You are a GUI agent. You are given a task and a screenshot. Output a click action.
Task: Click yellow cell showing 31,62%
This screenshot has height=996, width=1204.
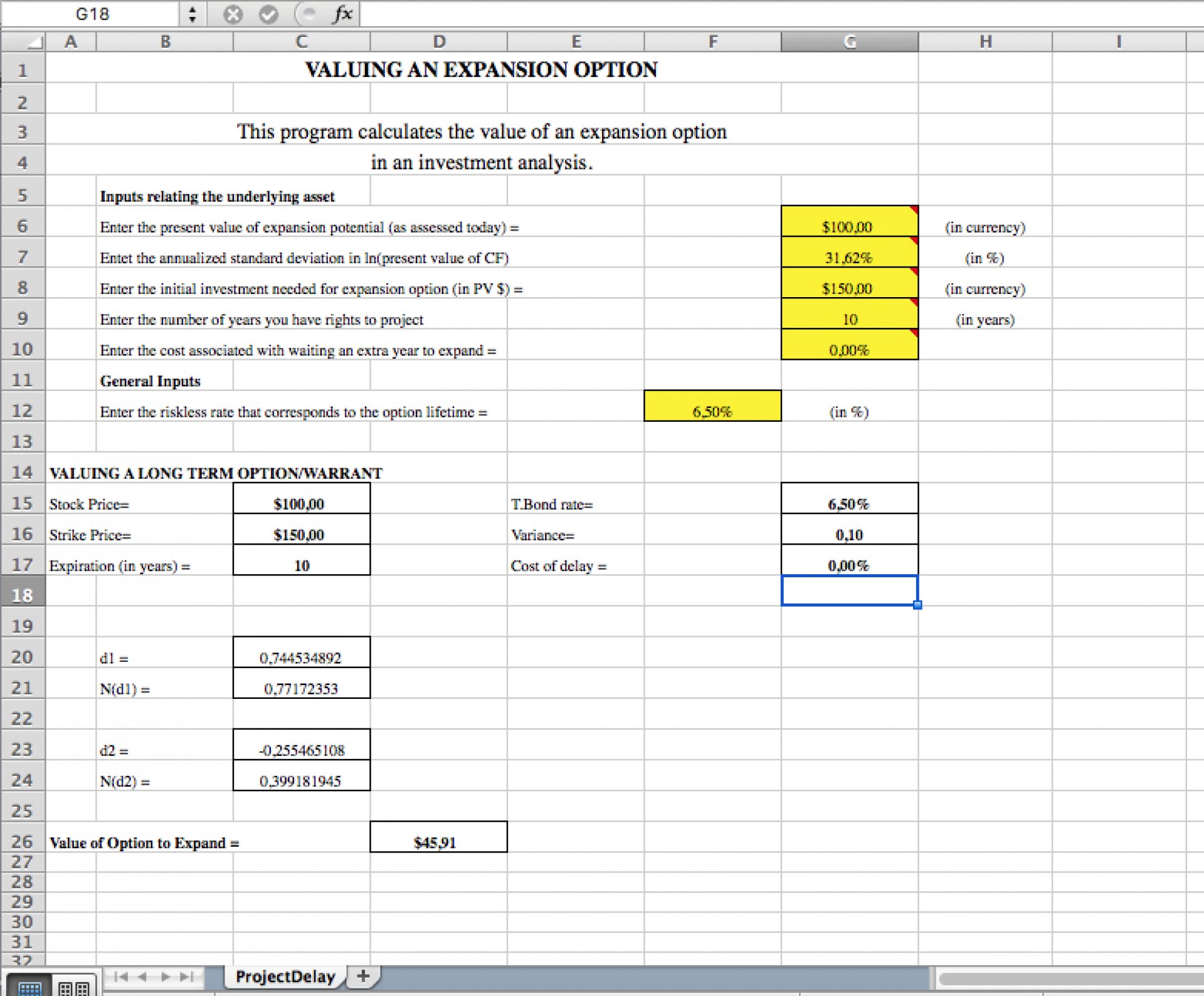click(x=850, y=252)
